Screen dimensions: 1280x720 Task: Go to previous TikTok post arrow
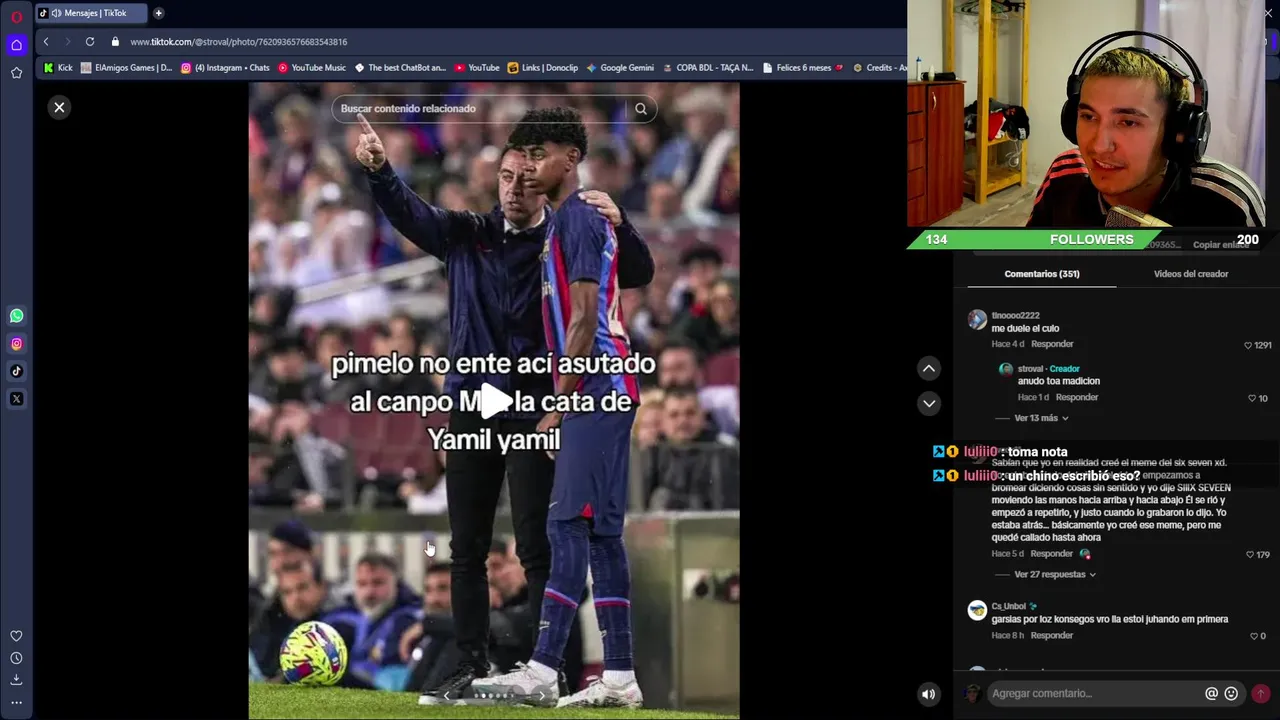click(x=929, y=369)
